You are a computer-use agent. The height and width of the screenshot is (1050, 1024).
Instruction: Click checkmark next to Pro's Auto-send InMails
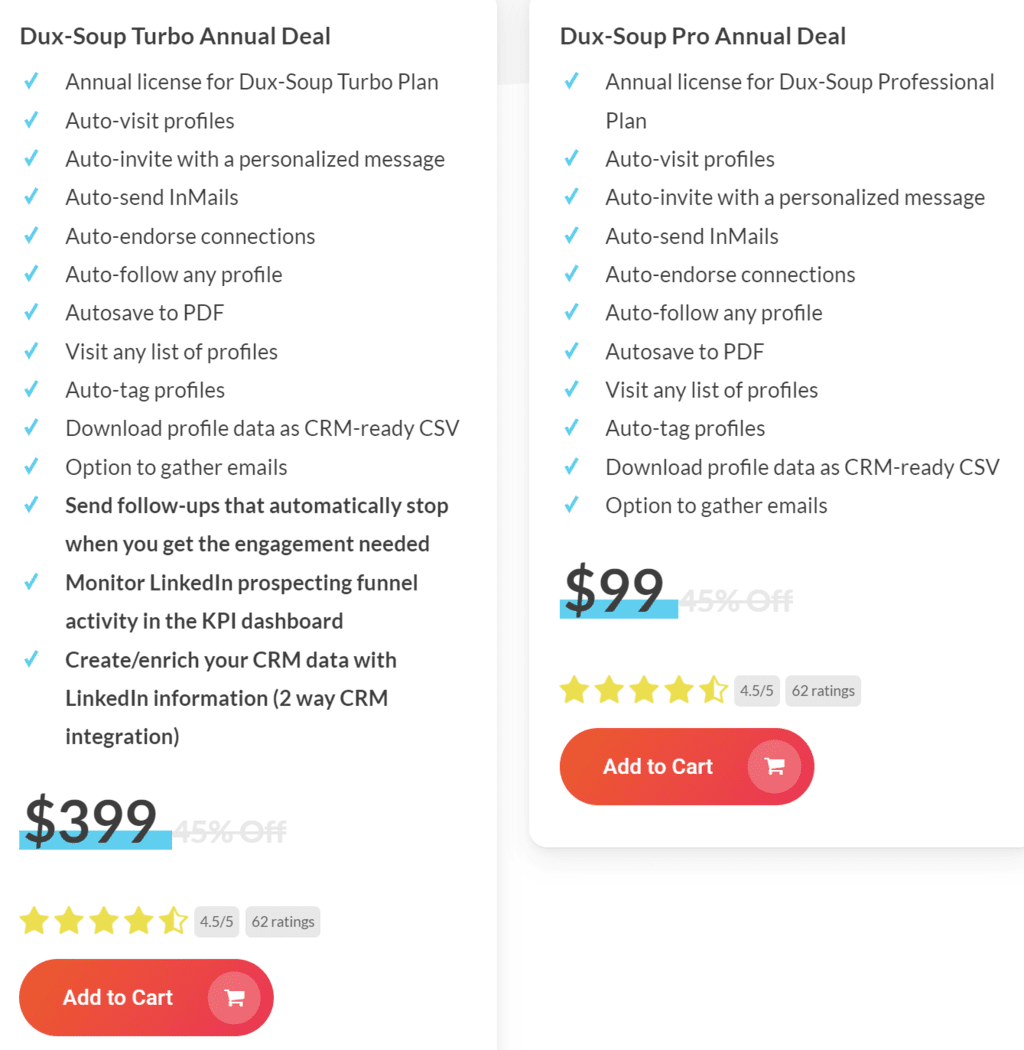pyautogui.click(x=571, y=235)
